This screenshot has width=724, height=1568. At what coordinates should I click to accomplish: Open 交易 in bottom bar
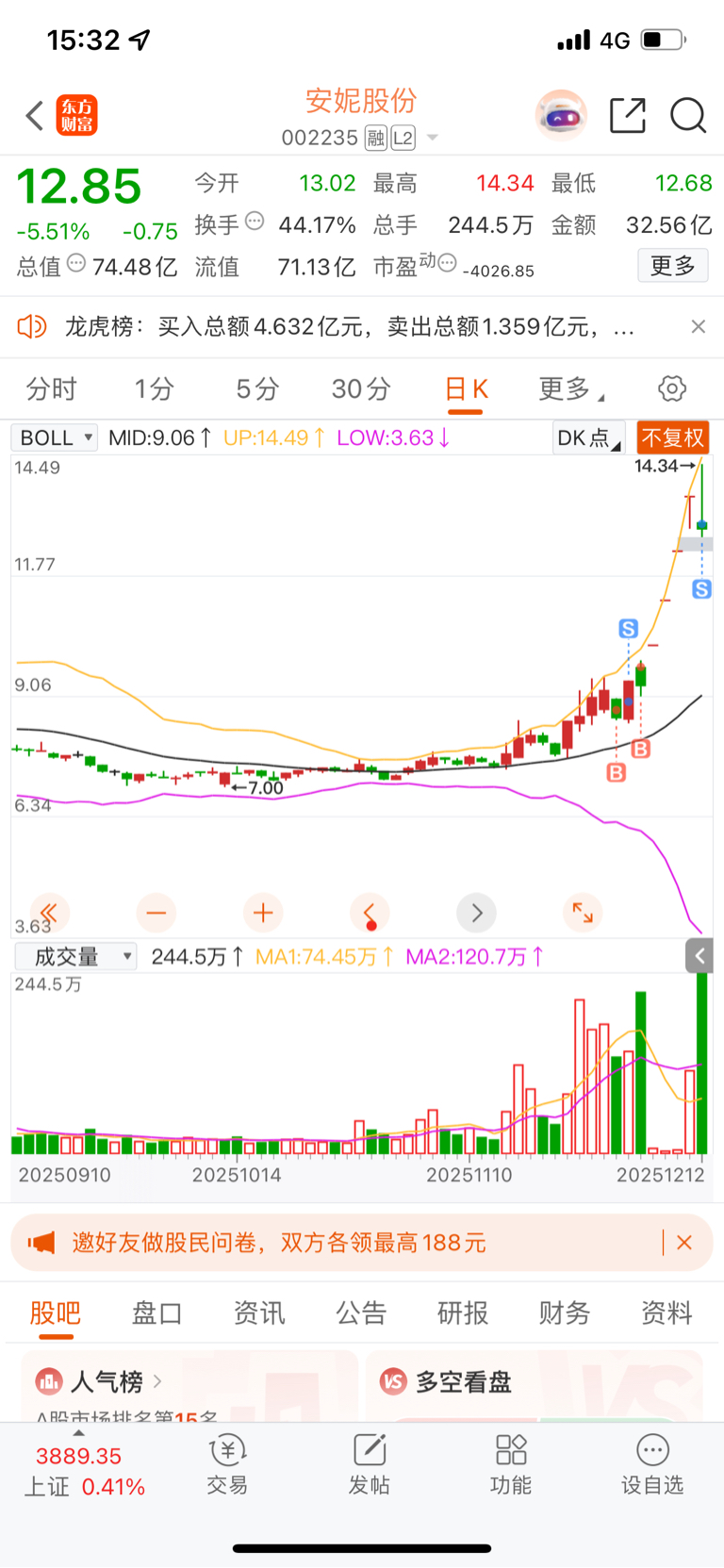click(x=227, y=1465)
